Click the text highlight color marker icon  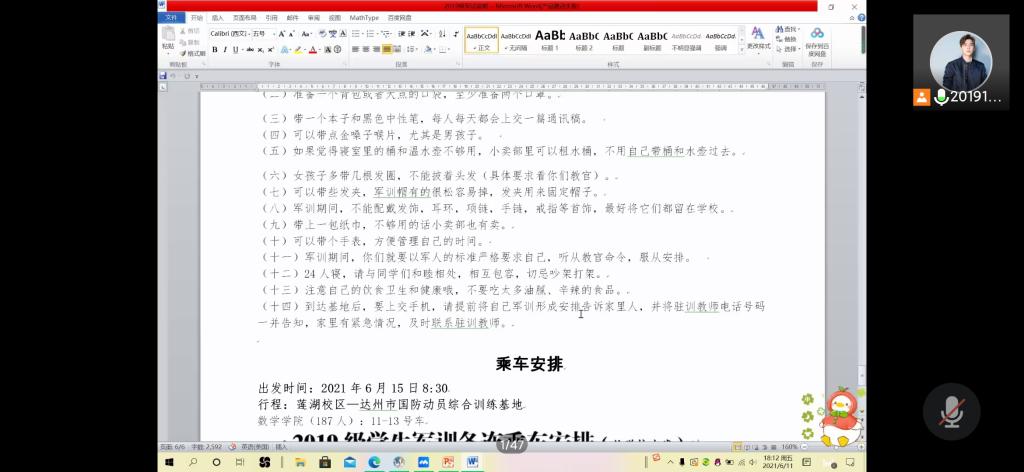[297, 49]
